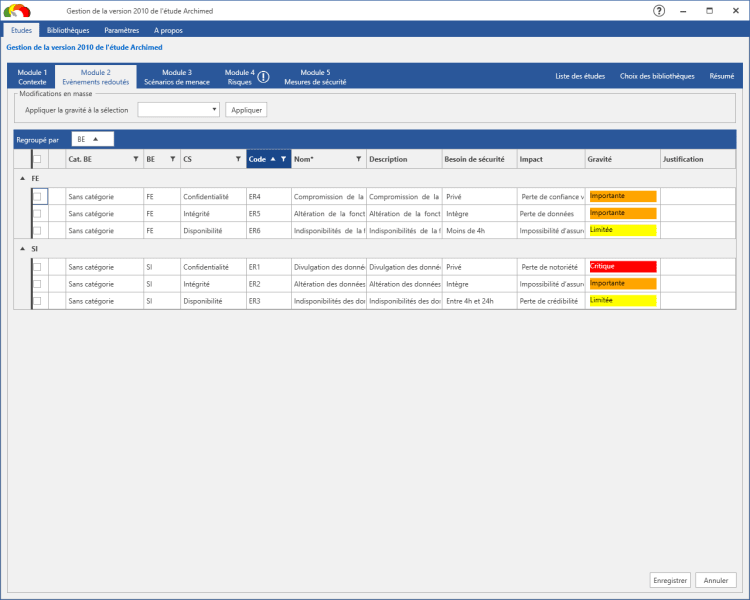Open the gravité selection dropdown
This screenshot has width=750, height=600.
(x=178, y=110)
